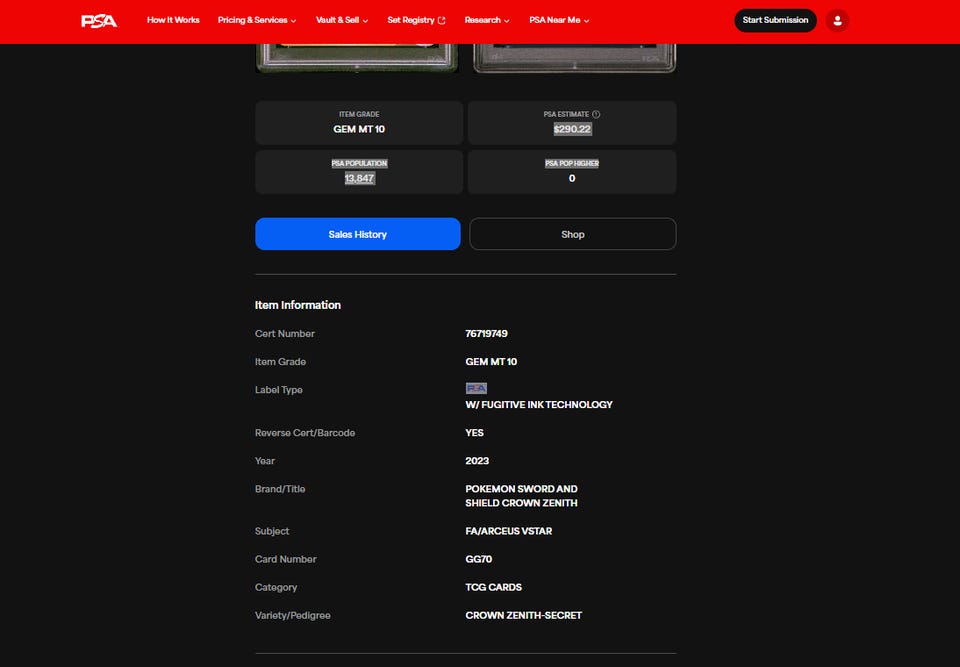
Task: Click the PSA Estimate info icon
Action: [596, 115]
